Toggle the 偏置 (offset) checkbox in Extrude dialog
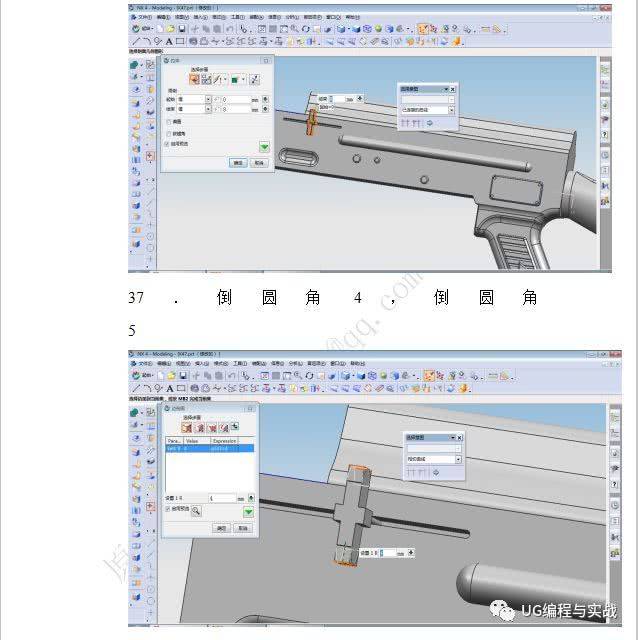This screenshot has width=638, height=640. tap(167, 121)
